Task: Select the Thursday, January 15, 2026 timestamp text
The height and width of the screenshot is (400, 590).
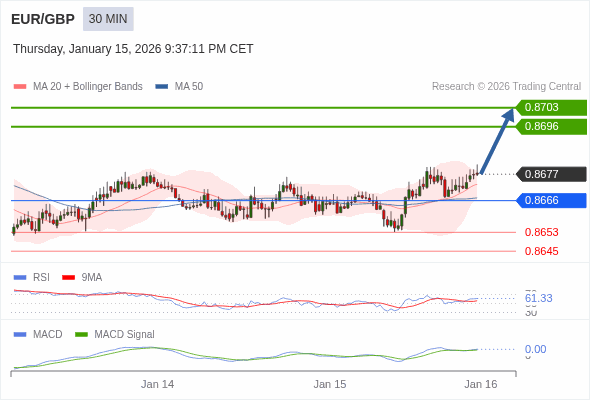Action: point(133,49)
